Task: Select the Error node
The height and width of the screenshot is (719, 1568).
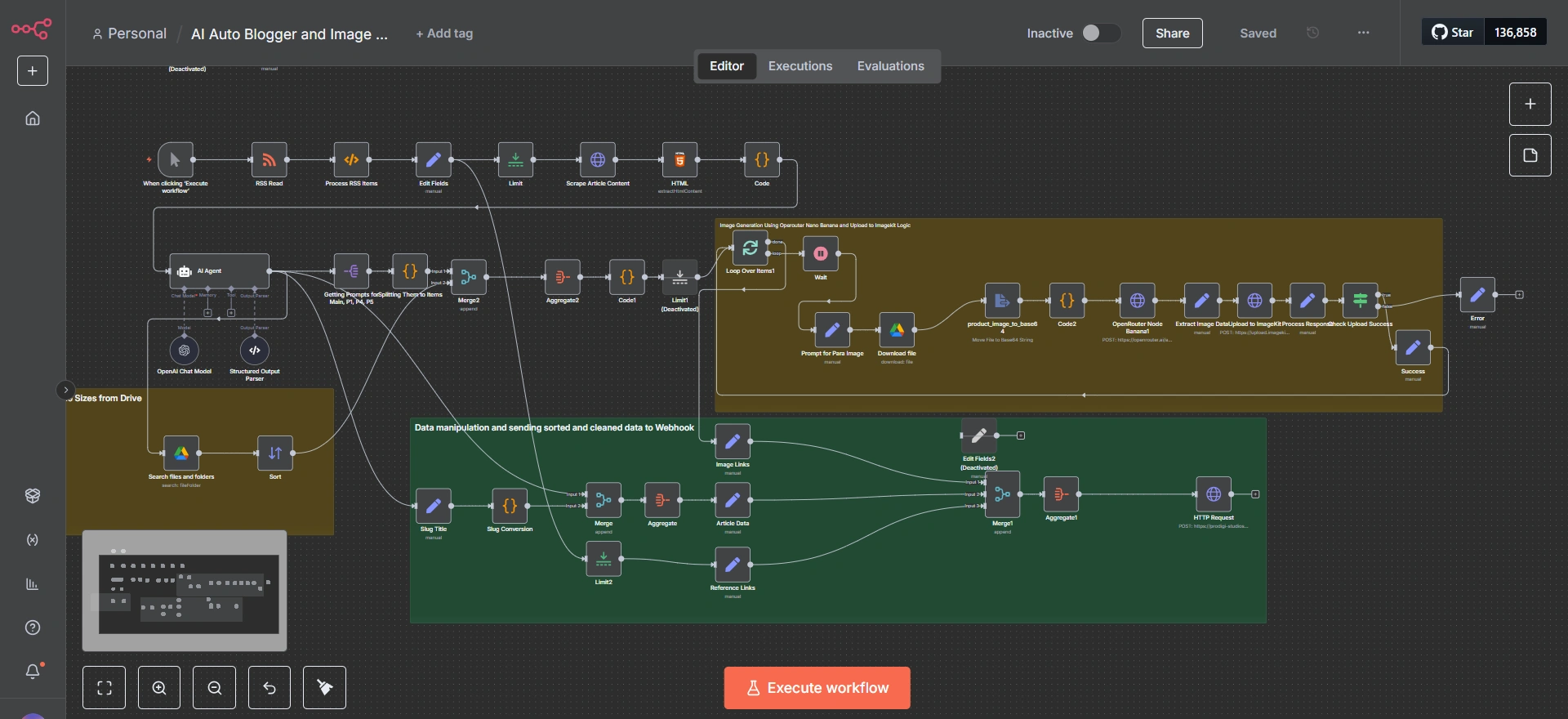Action: pos(1477,295)
